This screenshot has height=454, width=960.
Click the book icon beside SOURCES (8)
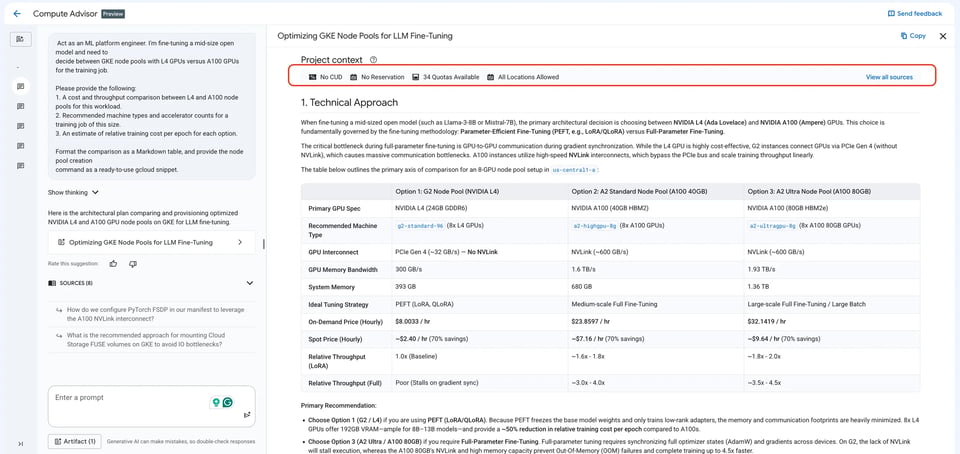click(51, 283)
